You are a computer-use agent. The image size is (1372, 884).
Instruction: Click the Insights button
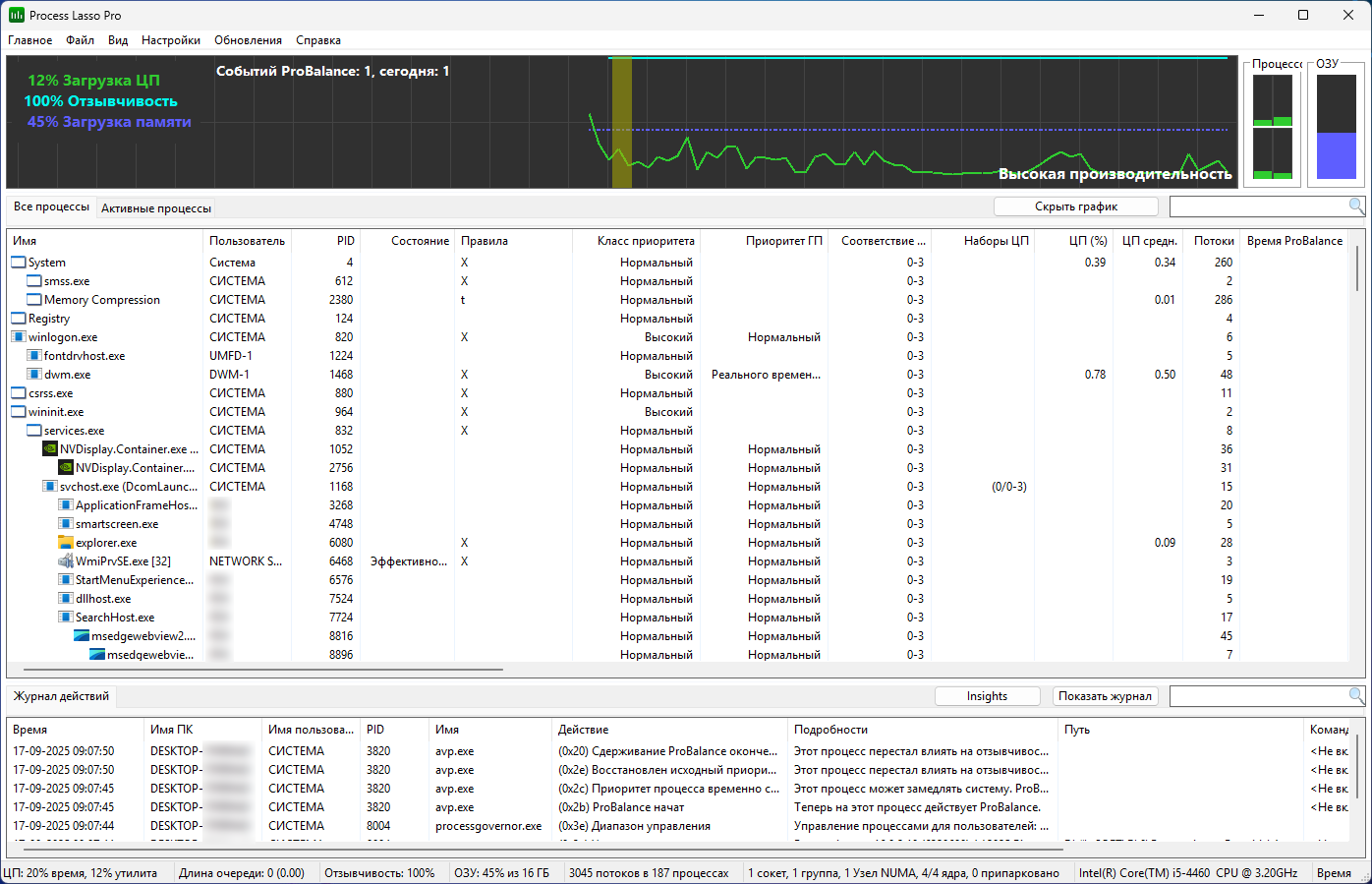pos(987,696)
